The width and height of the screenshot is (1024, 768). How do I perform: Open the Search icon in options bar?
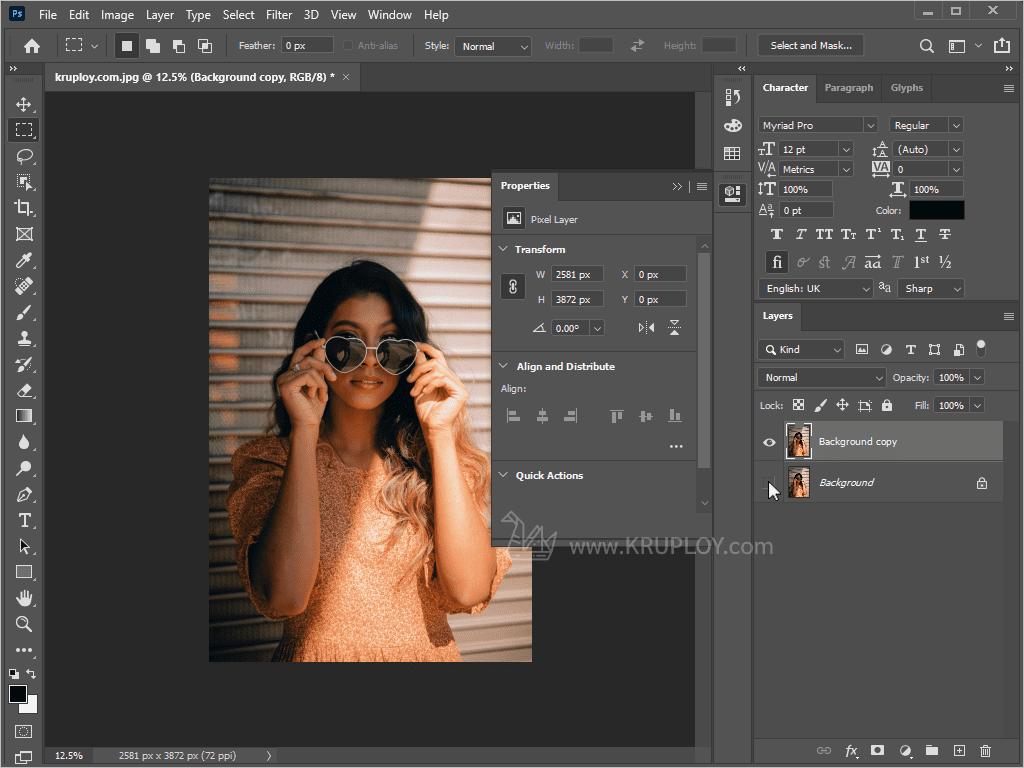coord(926,46)
